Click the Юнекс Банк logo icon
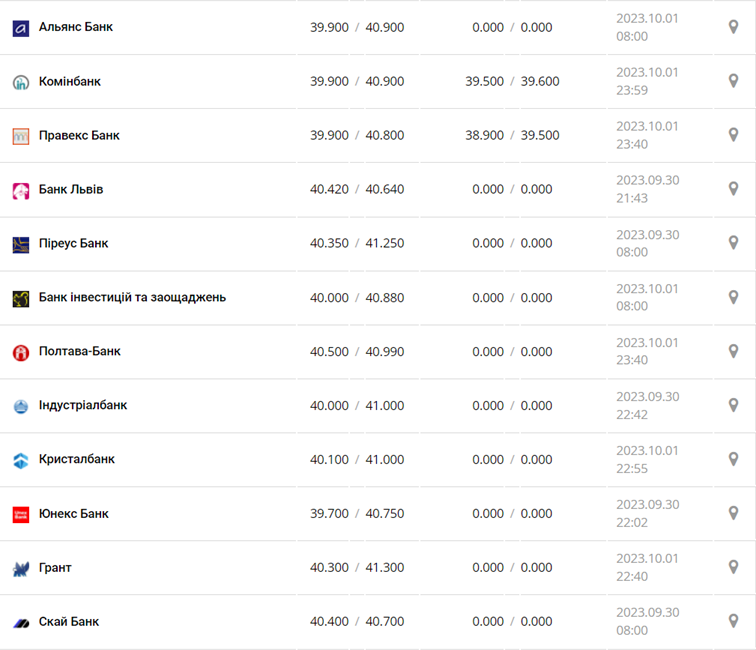 (21, 514)
